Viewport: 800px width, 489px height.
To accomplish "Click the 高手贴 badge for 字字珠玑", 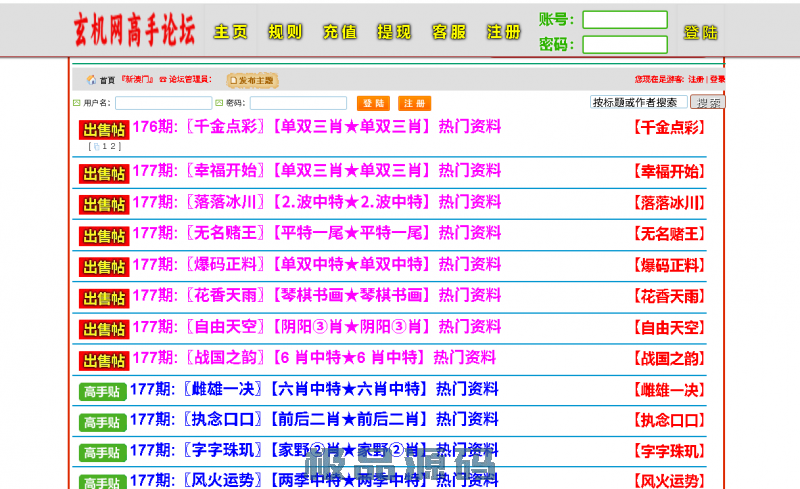I will tap(103, 453).
